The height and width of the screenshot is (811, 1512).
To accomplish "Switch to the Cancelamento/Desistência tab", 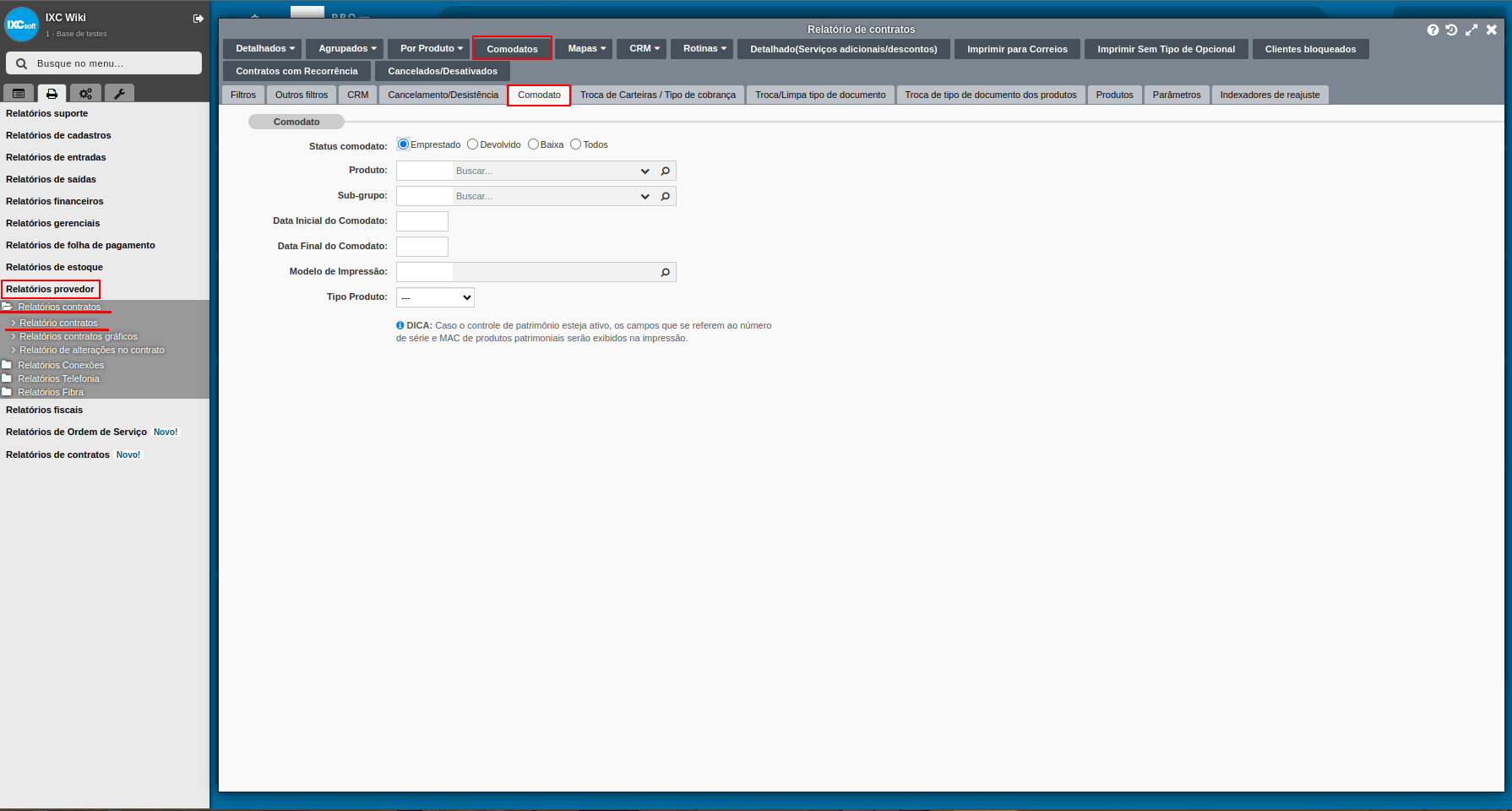I will 443,95.
